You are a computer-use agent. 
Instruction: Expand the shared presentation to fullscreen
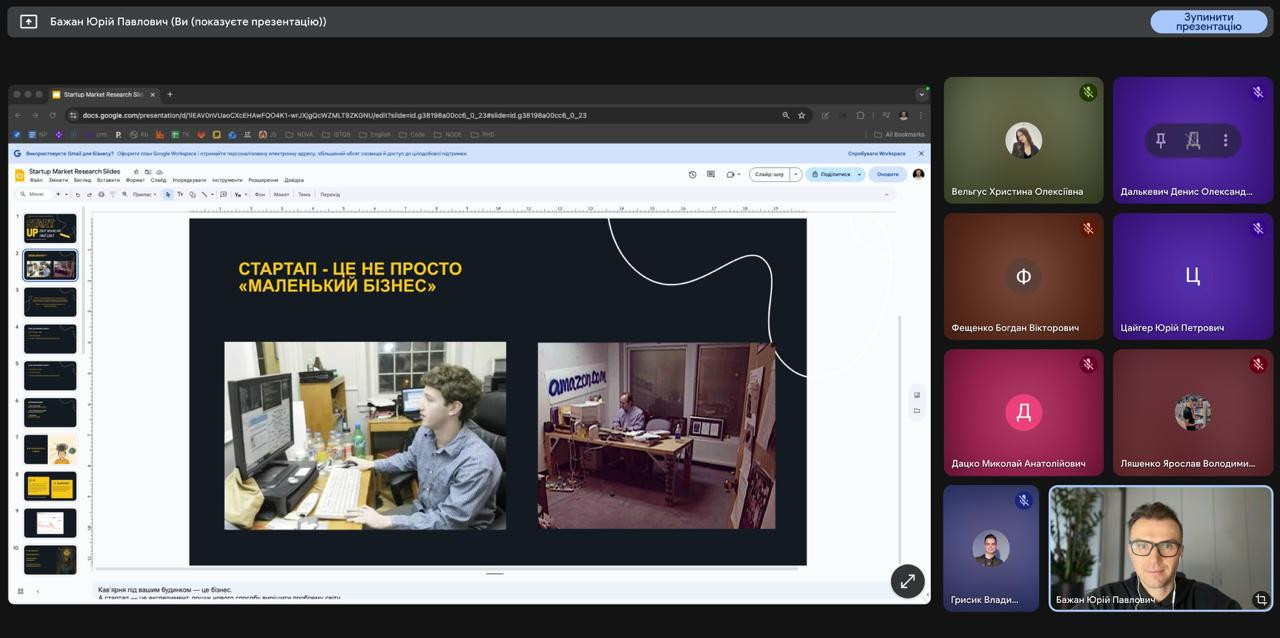tap(907, 581)
